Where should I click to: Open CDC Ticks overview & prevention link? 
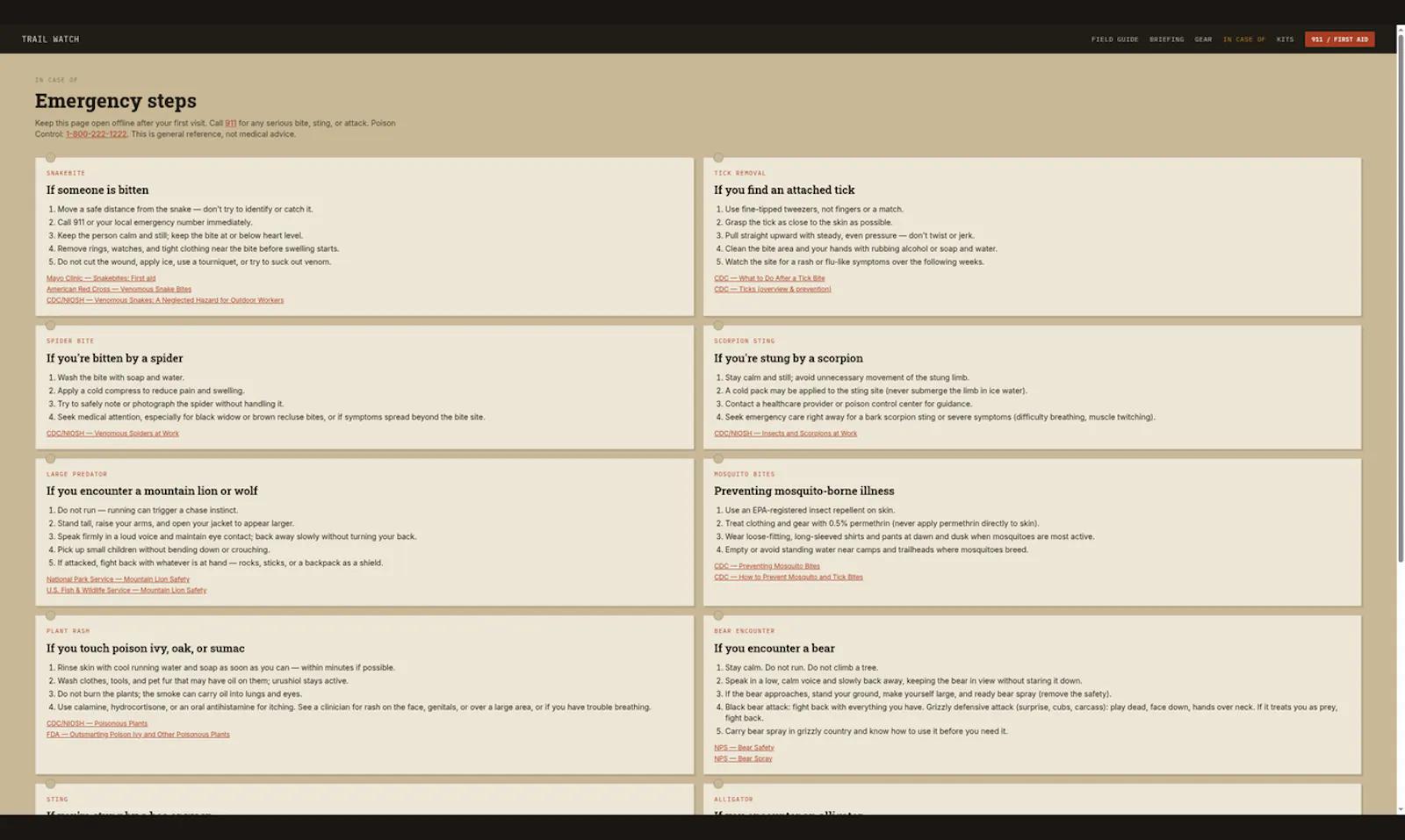pos(772,289)
